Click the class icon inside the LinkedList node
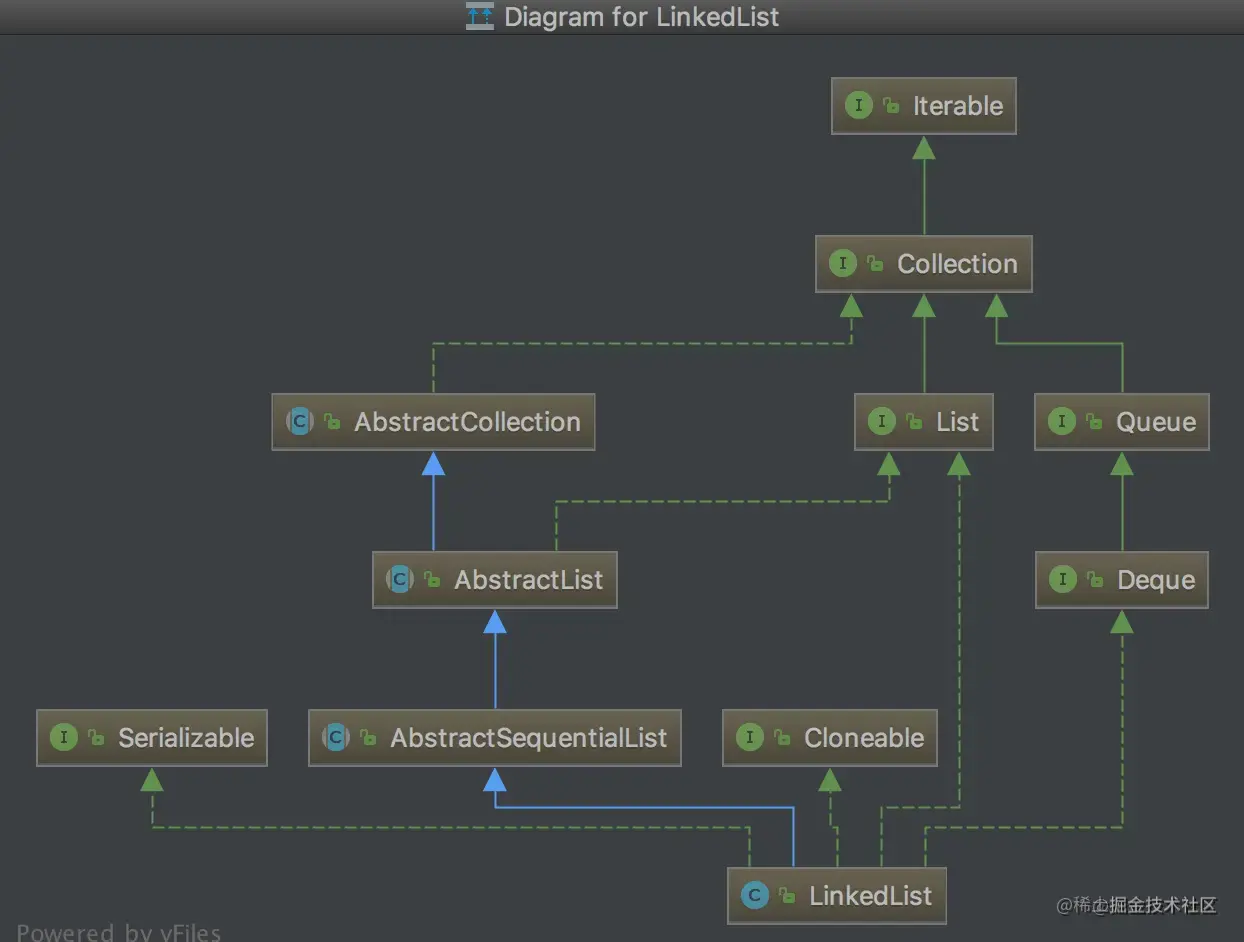 pyautogui.click(x=755, y=895)
